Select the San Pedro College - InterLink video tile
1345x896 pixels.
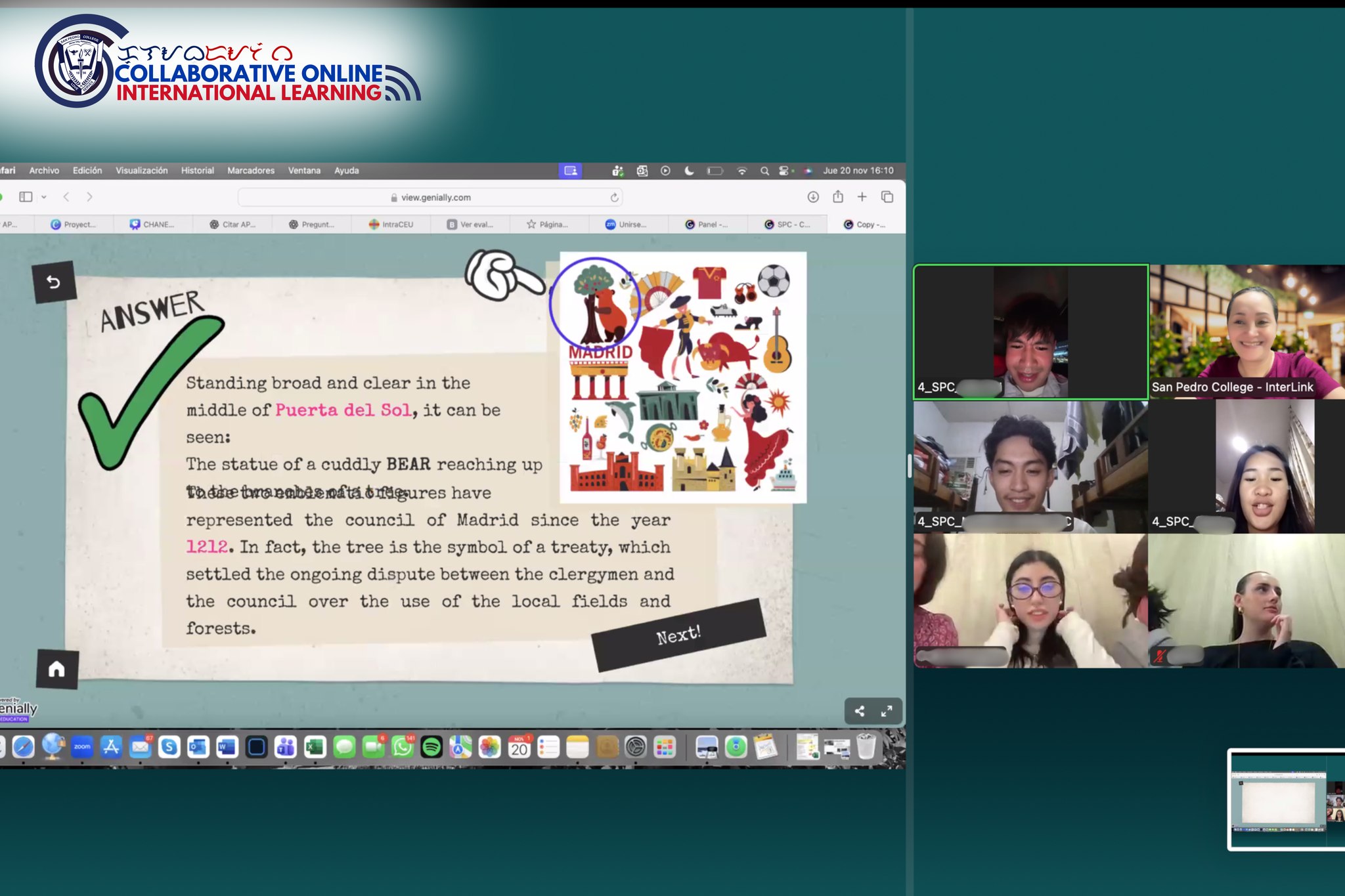pyautogui.click(x=1246, y=331)
